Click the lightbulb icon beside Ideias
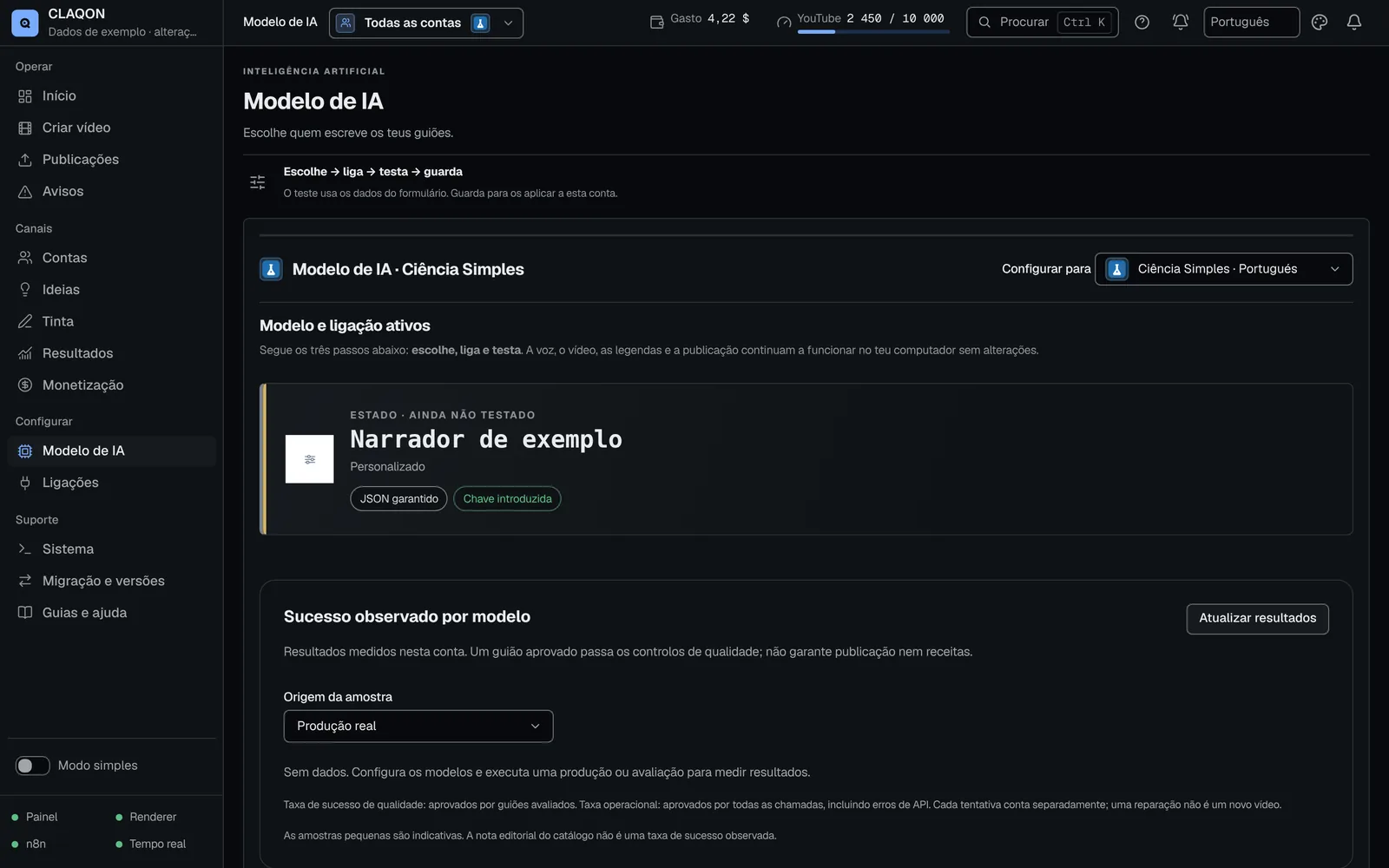This screenshot has width=1389, height=868. point(25,290)
